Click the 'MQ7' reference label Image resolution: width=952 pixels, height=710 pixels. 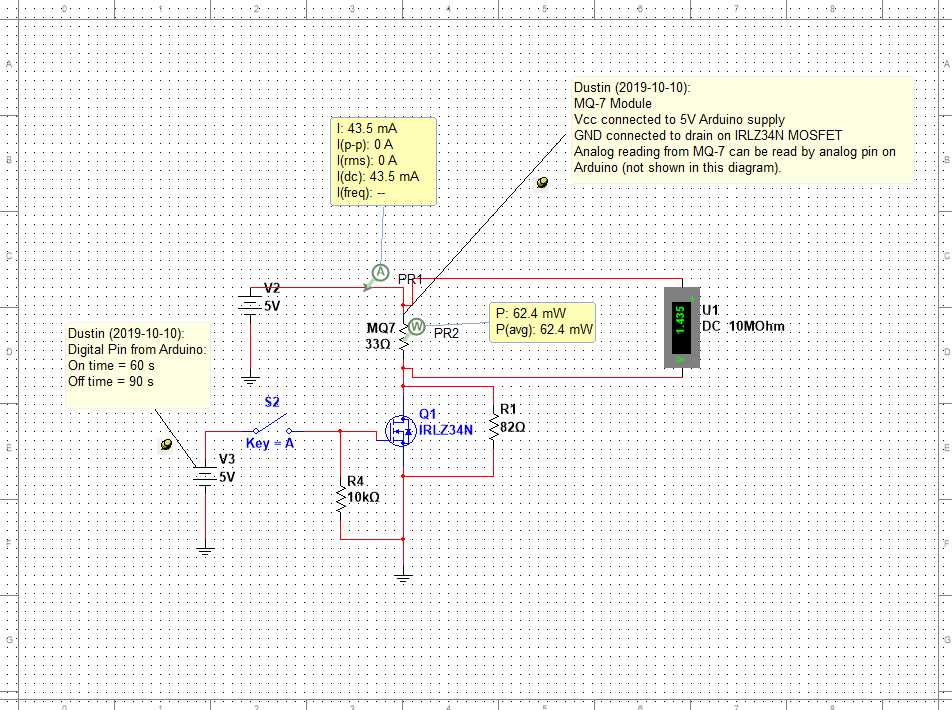381,329
